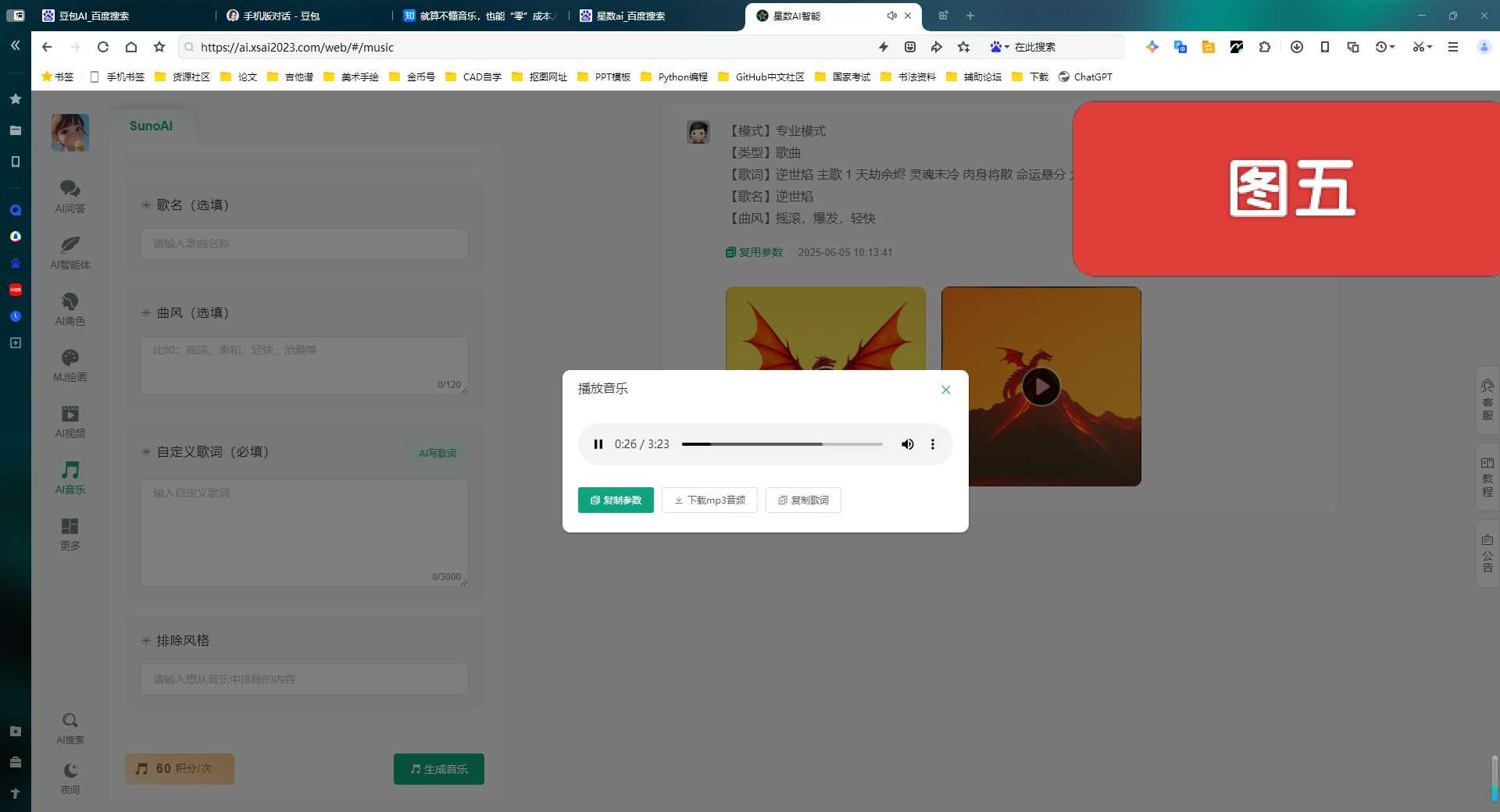
Task: Click 复用参数 link
Action: pos(754,252)
